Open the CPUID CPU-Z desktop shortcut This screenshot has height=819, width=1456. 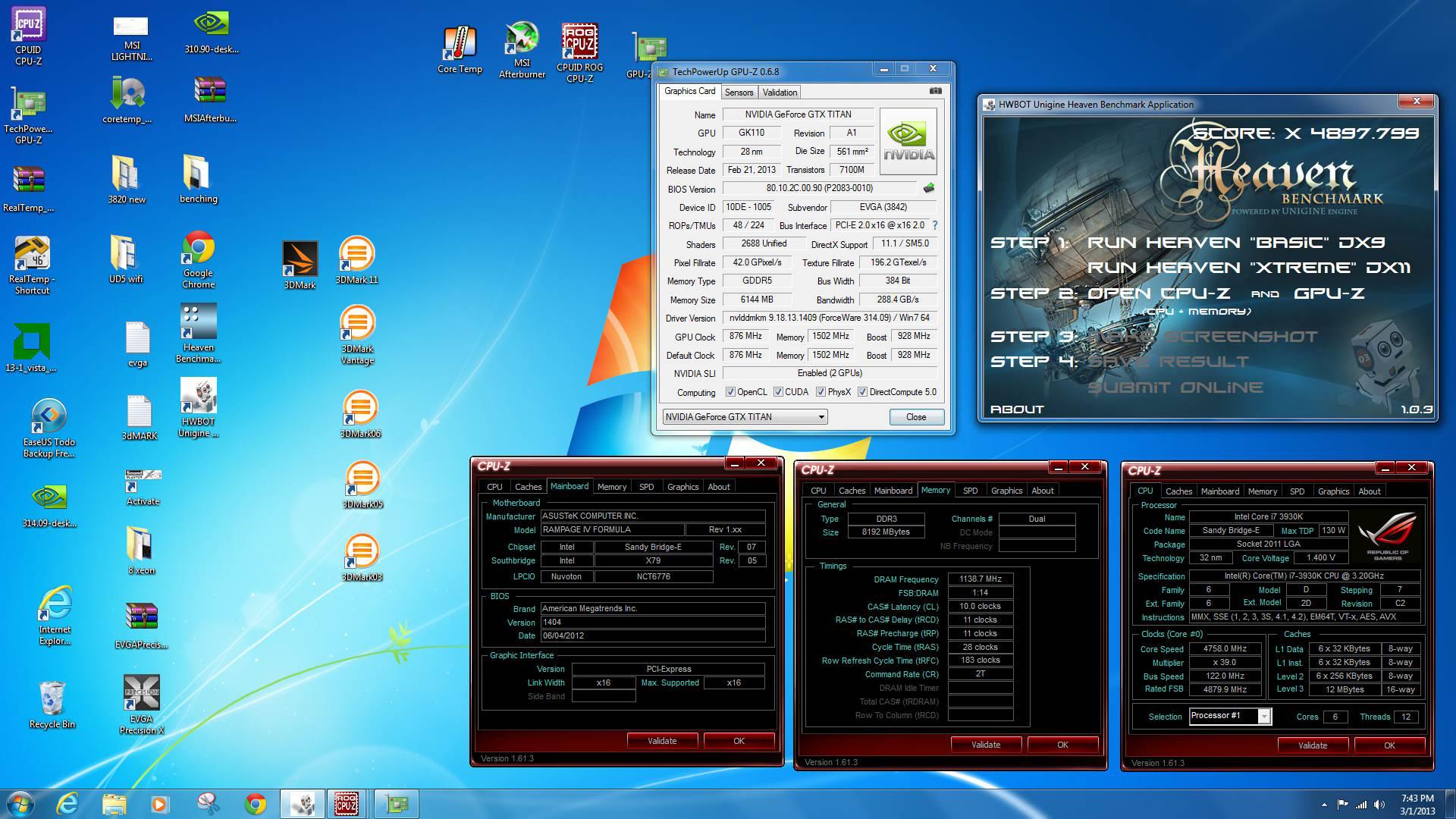tap(29, 36)
